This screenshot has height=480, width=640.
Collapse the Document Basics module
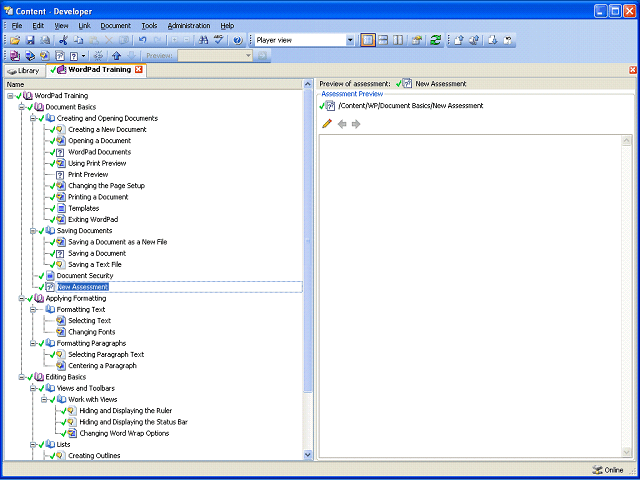coord(21,107)
